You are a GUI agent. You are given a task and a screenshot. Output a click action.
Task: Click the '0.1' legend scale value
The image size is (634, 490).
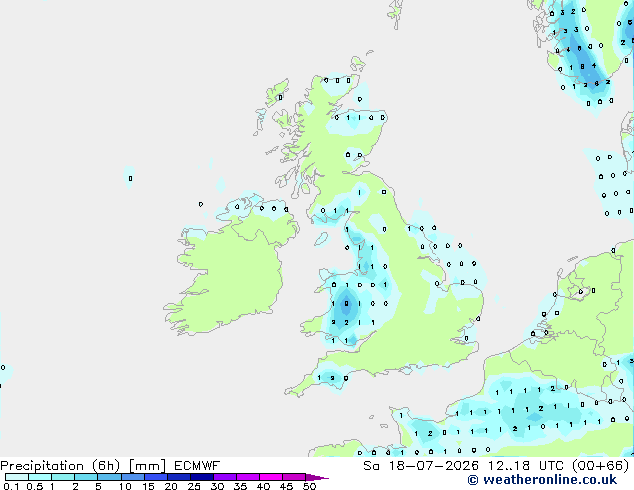(x=10, y=486)
